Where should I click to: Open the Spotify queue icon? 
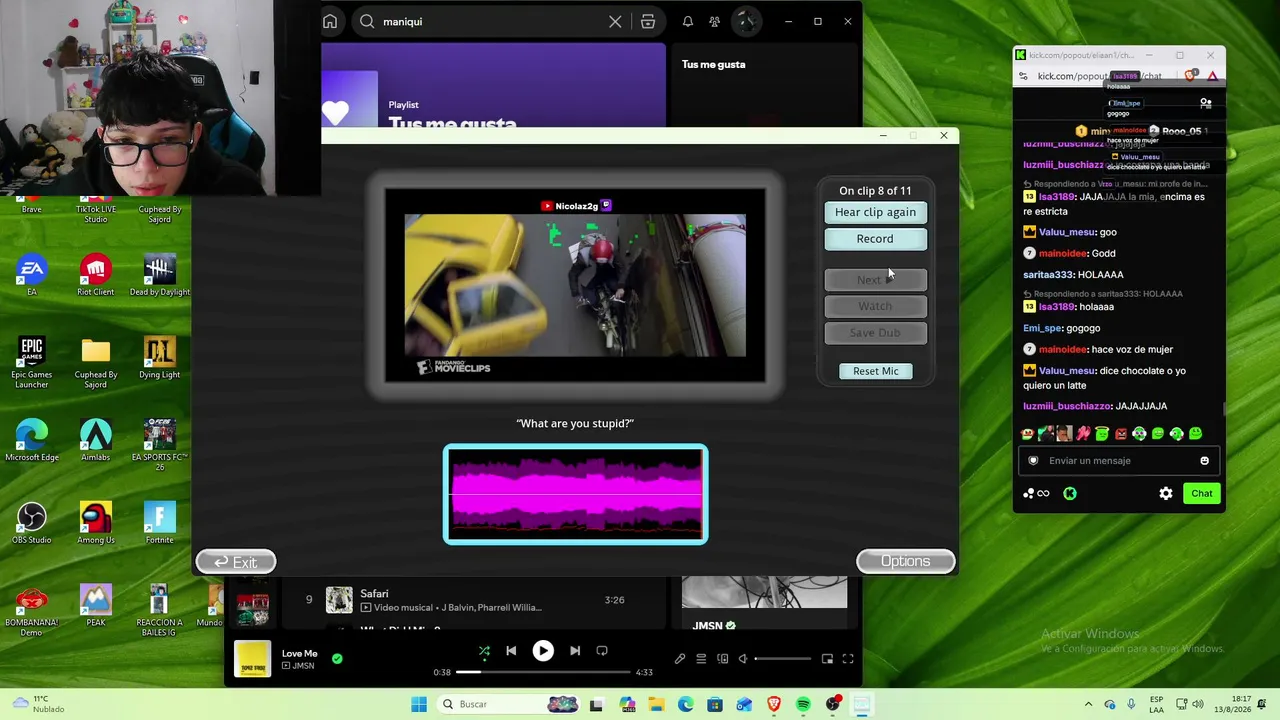(701, 659)
